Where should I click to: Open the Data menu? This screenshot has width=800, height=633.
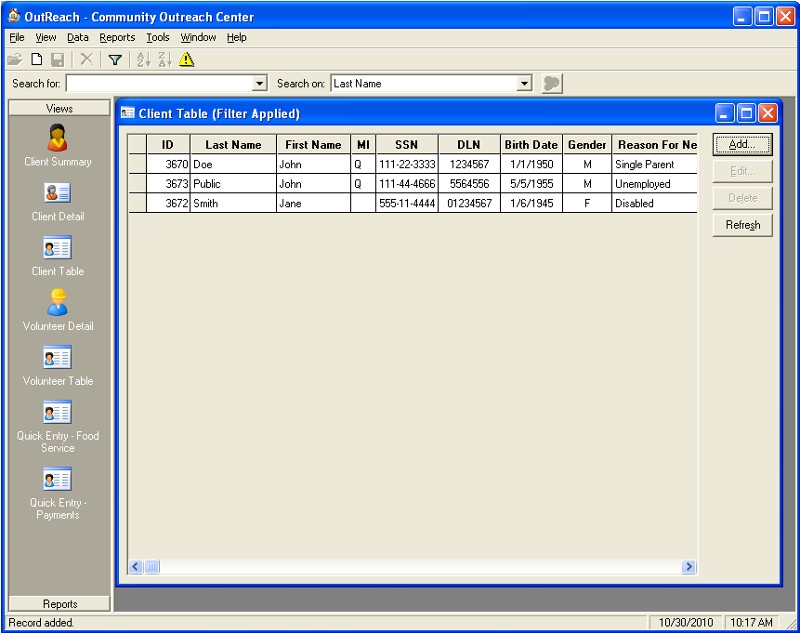(x=78, y=37)
